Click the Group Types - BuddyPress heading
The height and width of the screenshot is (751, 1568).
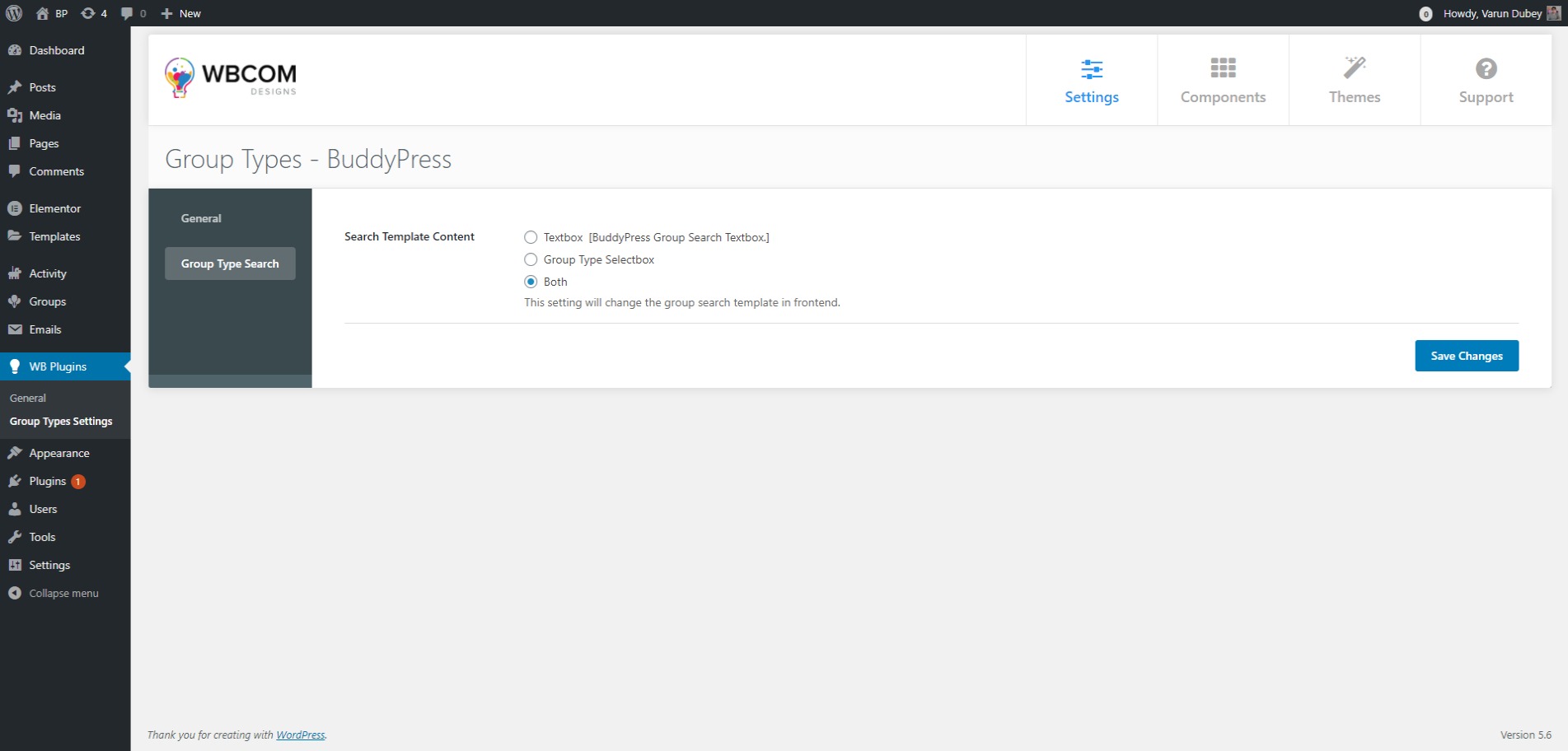tap(308, 159)
